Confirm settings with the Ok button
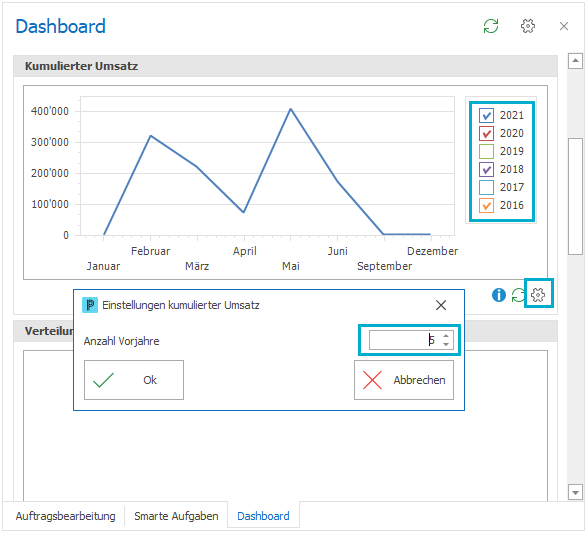The image size is (587, 533). (134, 380)
